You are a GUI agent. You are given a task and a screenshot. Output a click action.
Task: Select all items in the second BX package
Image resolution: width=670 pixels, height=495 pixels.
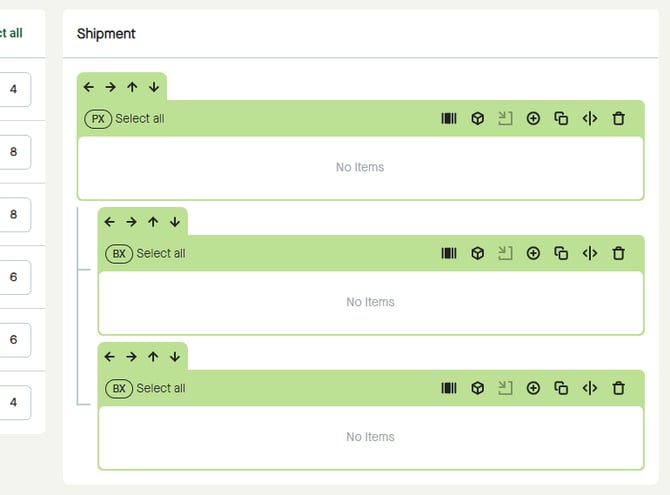(161, 388)
